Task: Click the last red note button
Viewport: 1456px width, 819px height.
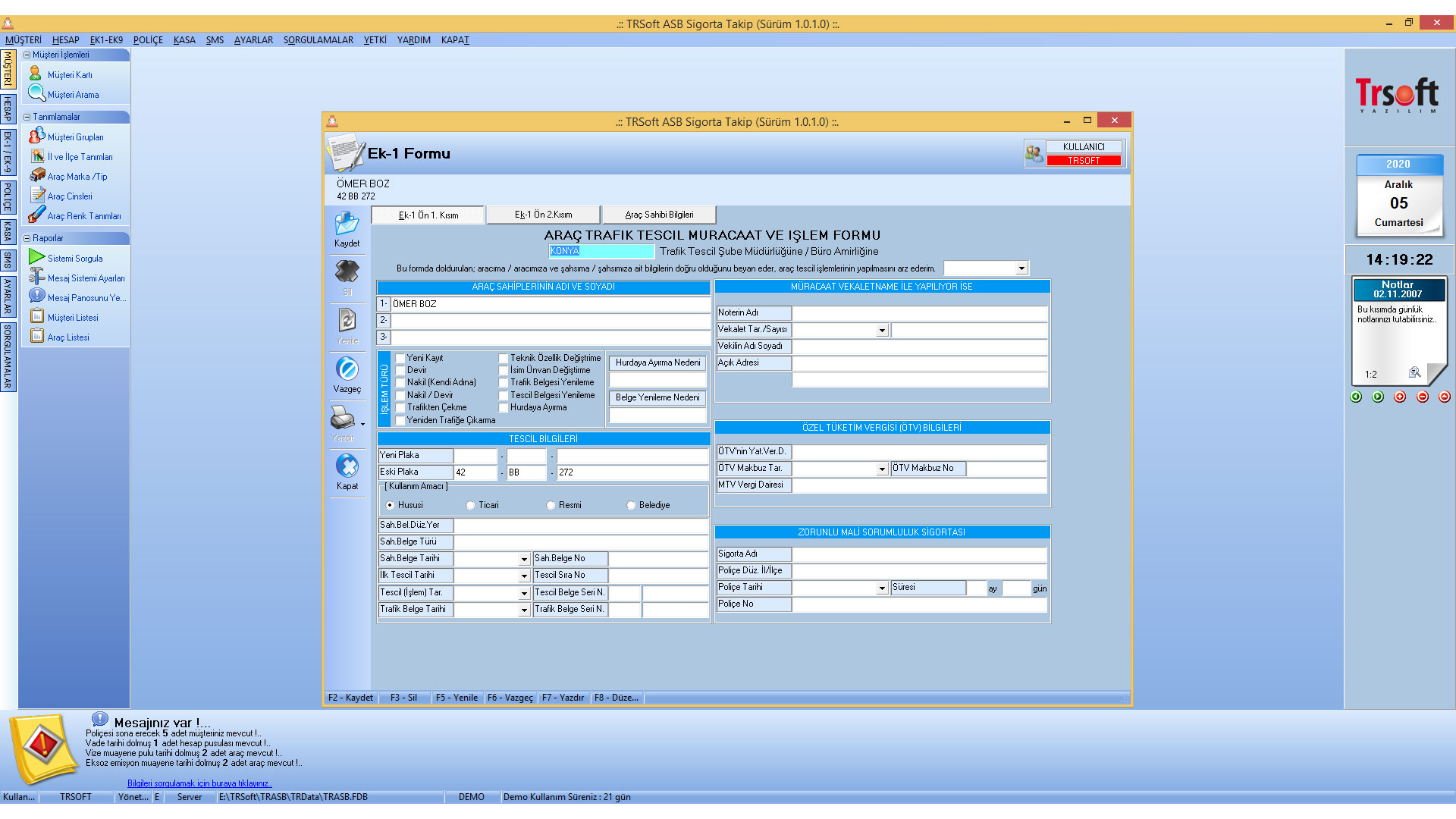Action: 1444,397
